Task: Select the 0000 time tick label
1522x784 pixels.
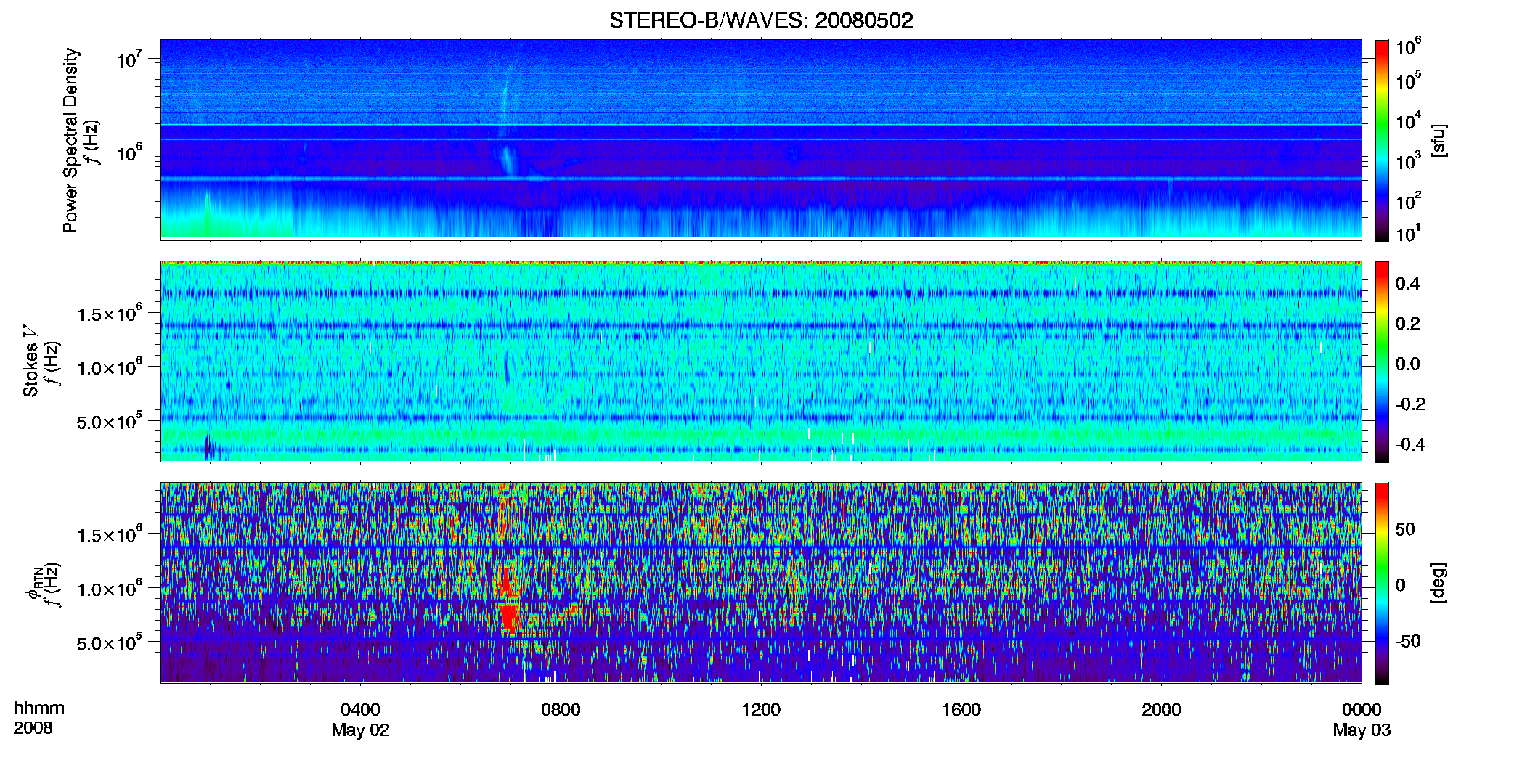Action: tap(1362, 710)
